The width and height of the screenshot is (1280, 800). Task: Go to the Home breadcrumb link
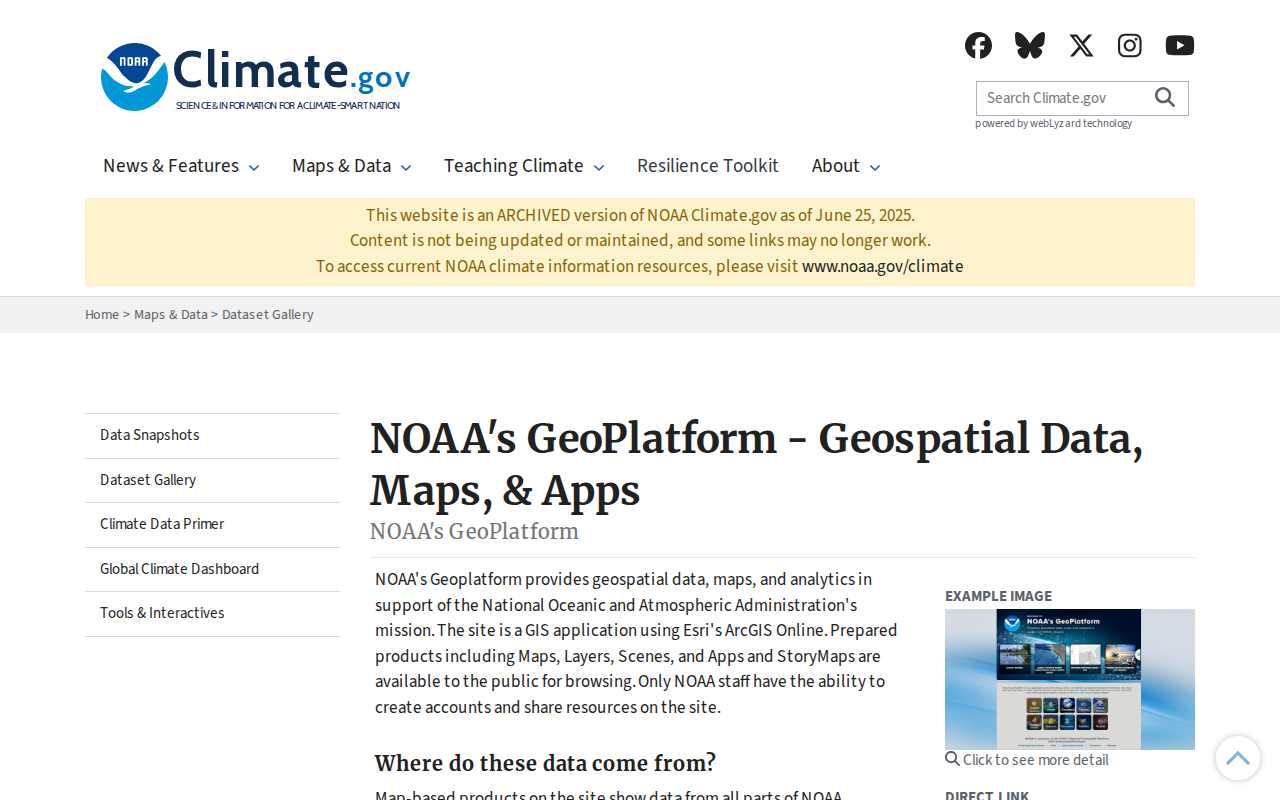[x=102, y=314]
